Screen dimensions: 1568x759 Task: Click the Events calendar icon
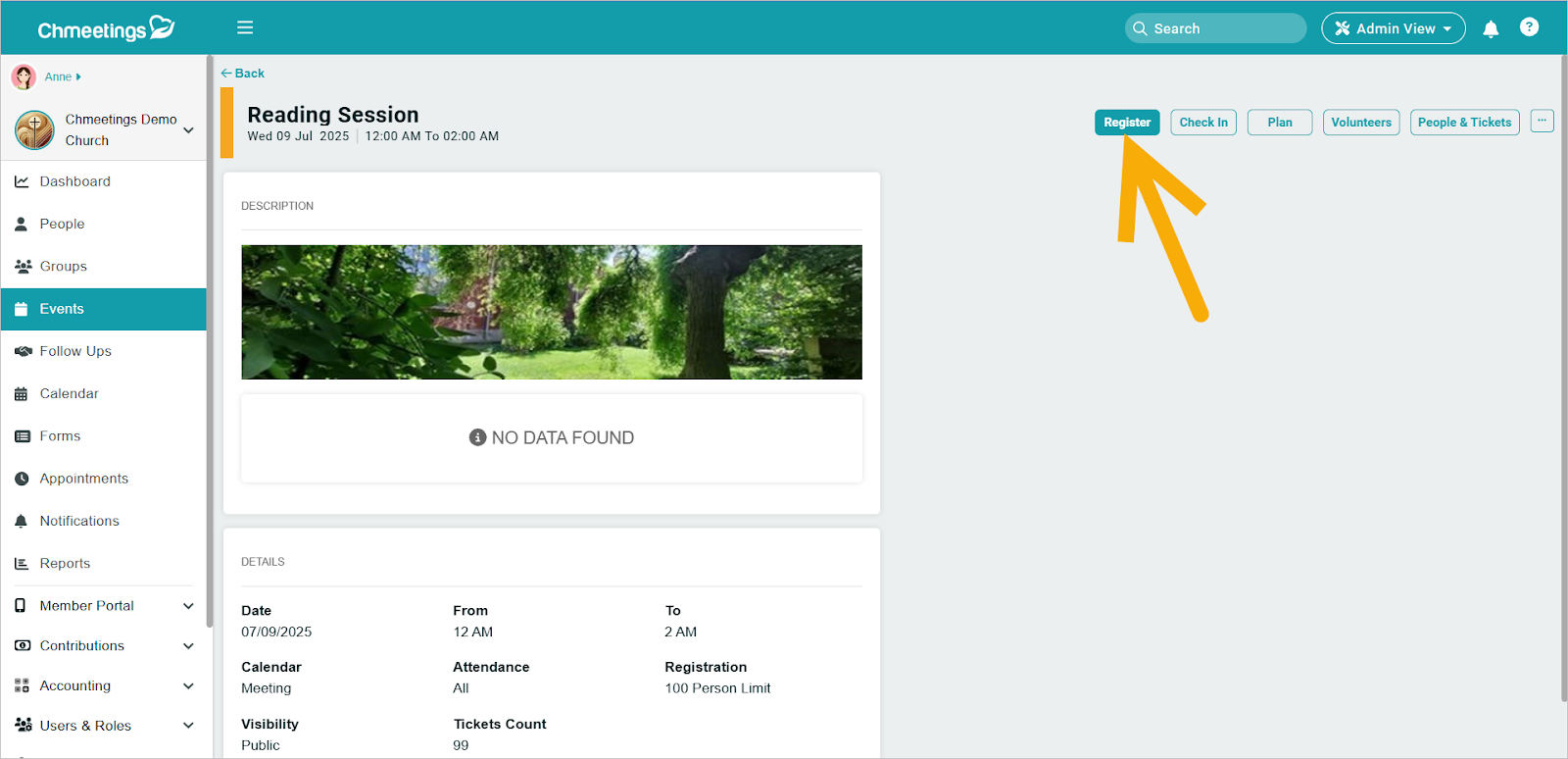coord(22,309)
